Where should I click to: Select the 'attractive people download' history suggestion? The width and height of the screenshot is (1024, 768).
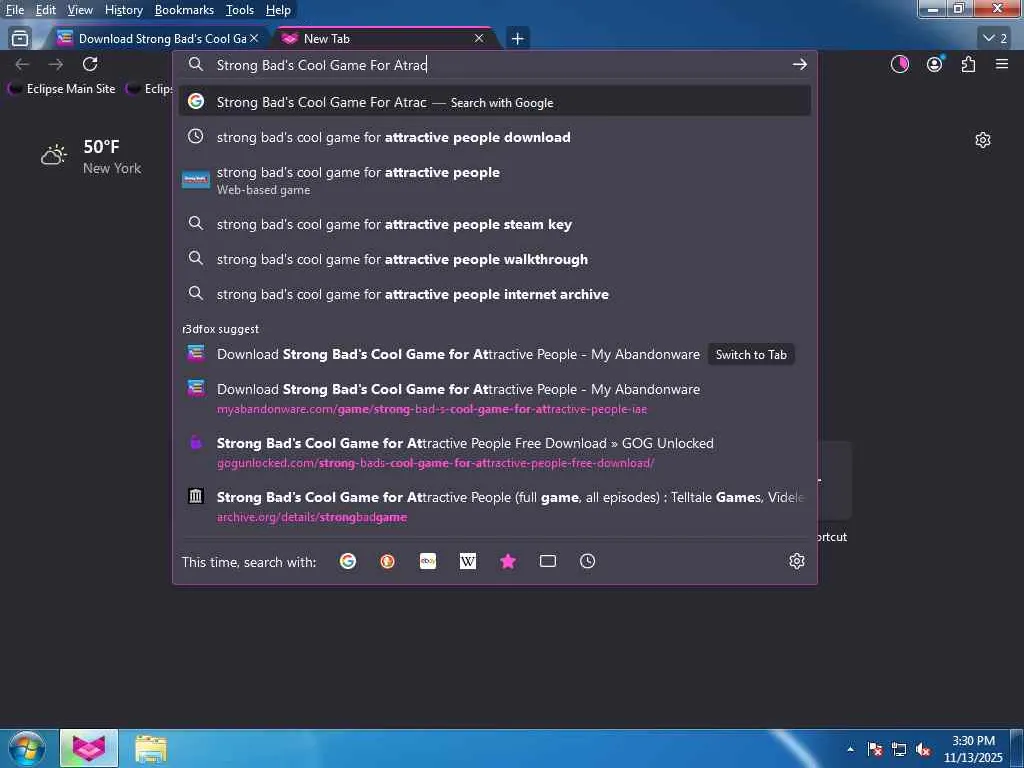pyautogui.click(x=494, y=137)
